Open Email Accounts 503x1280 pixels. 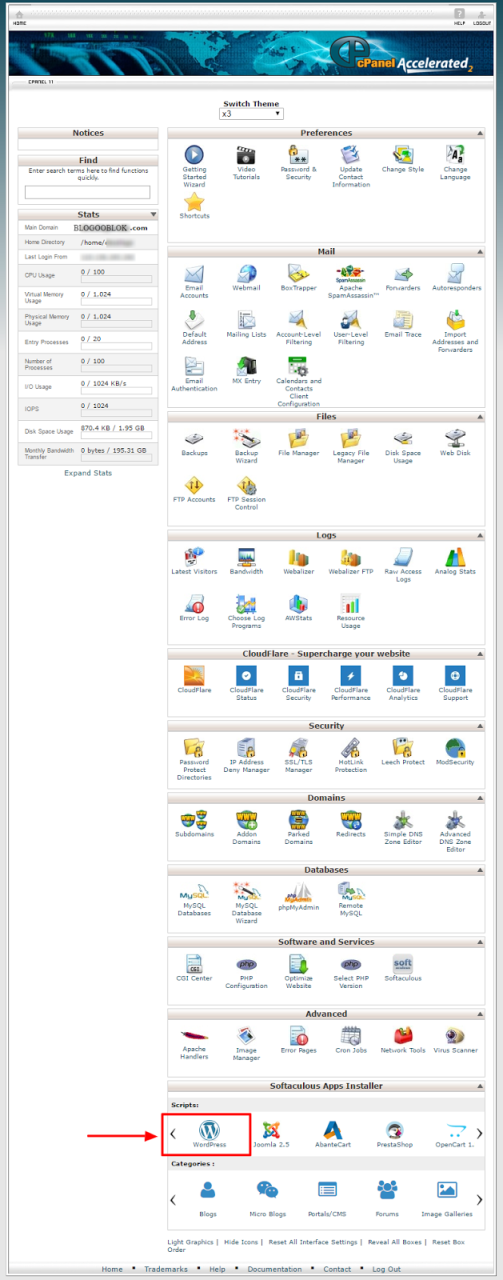[x=194, y=274]
